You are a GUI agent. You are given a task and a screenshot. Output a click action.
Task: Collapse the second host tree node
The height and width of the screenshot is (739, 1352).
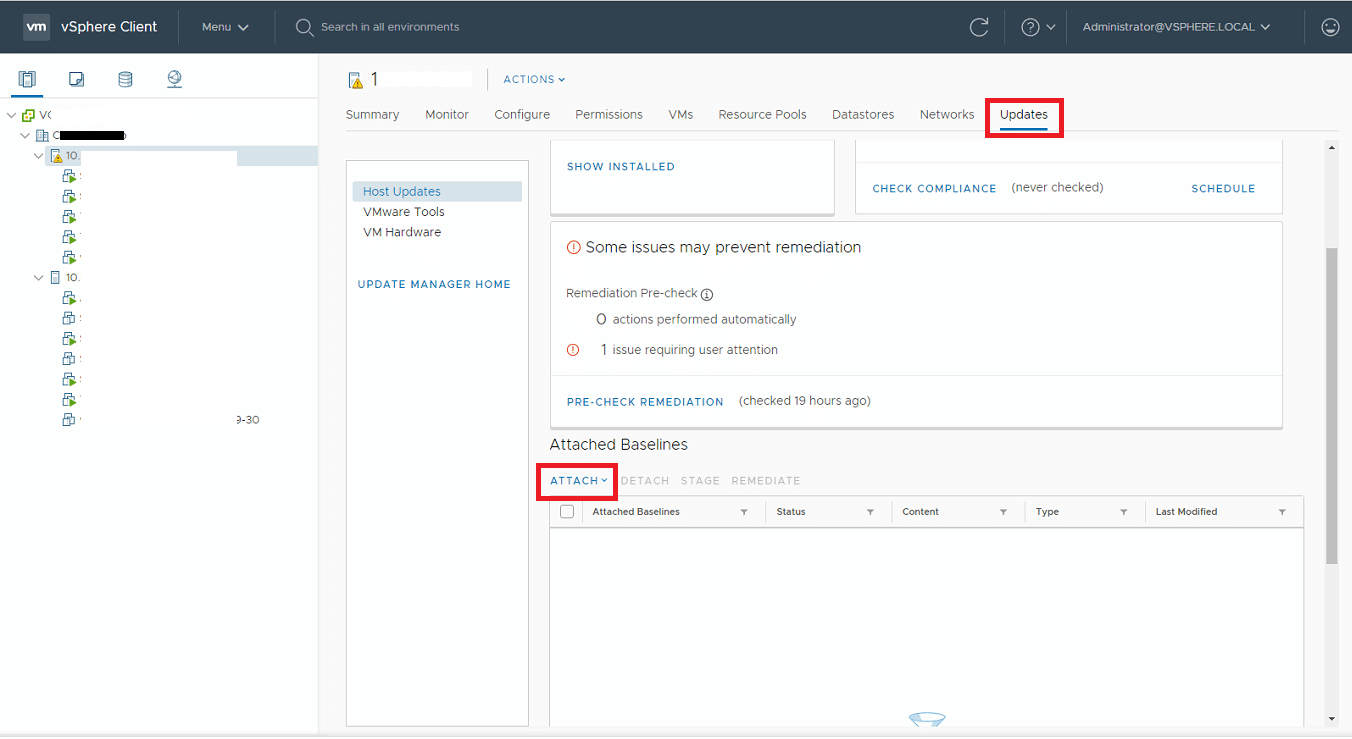pos(39,277)
